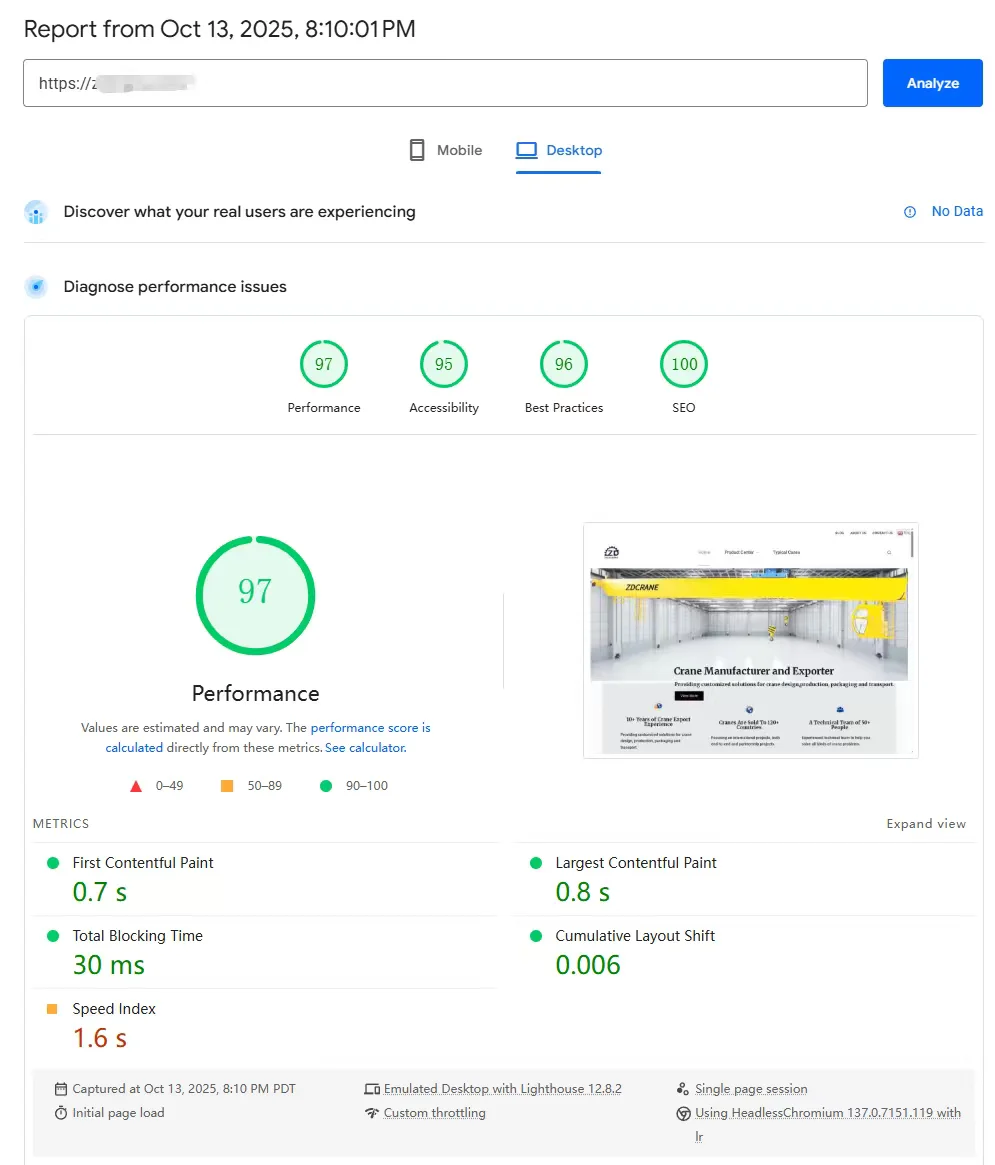Click the Emulated Desktop devices icon

tap(372, 1089)
